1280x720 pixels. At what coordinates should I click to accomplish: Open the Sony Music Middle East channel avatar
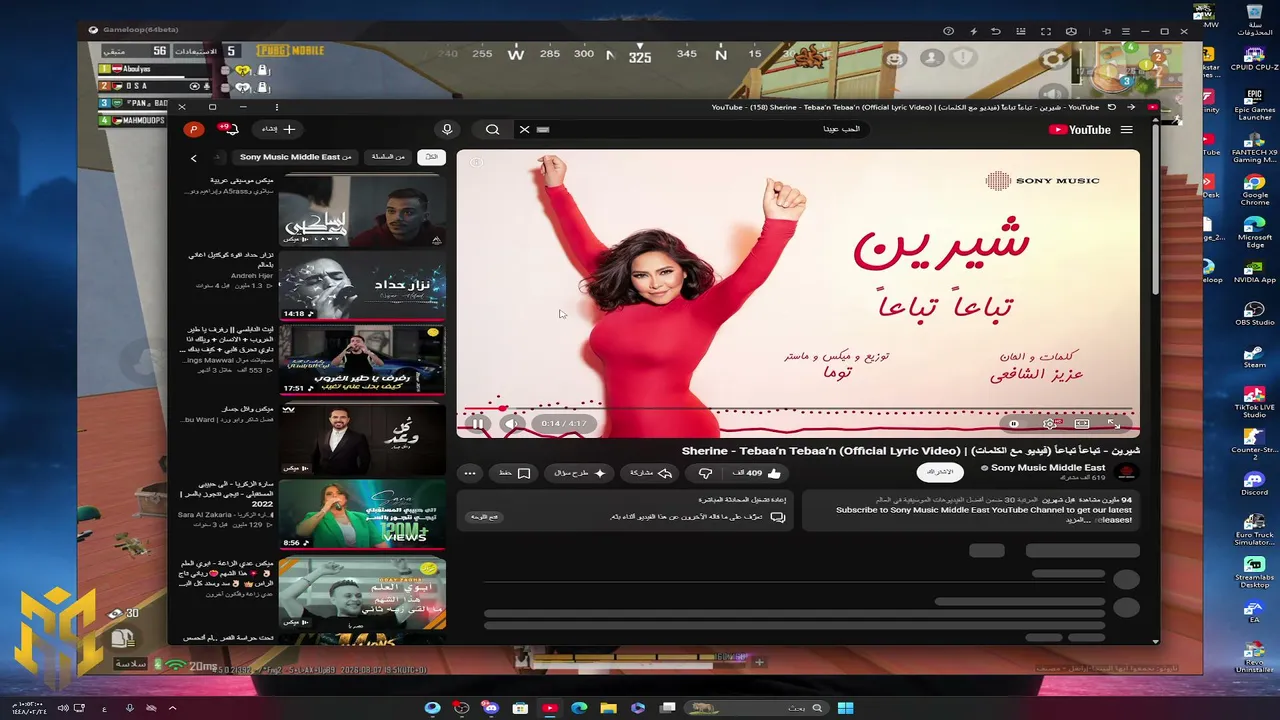(x=1127, y=472)
